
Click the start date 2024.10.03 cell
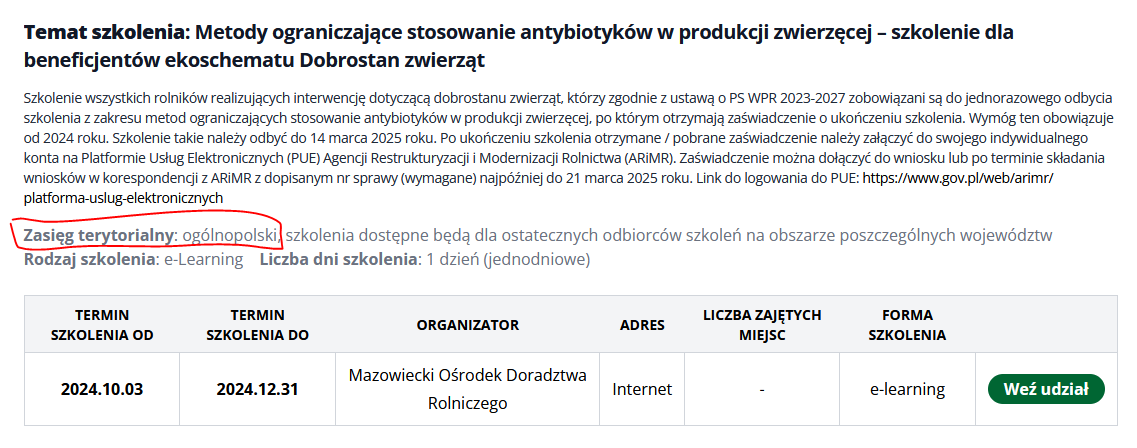[102, 389]
